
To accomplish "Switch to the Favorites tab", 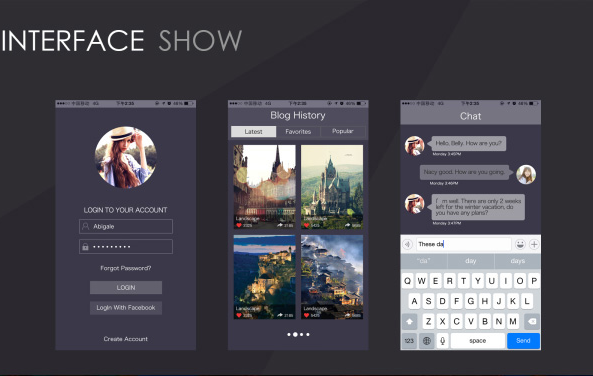I will pos(298,132).
